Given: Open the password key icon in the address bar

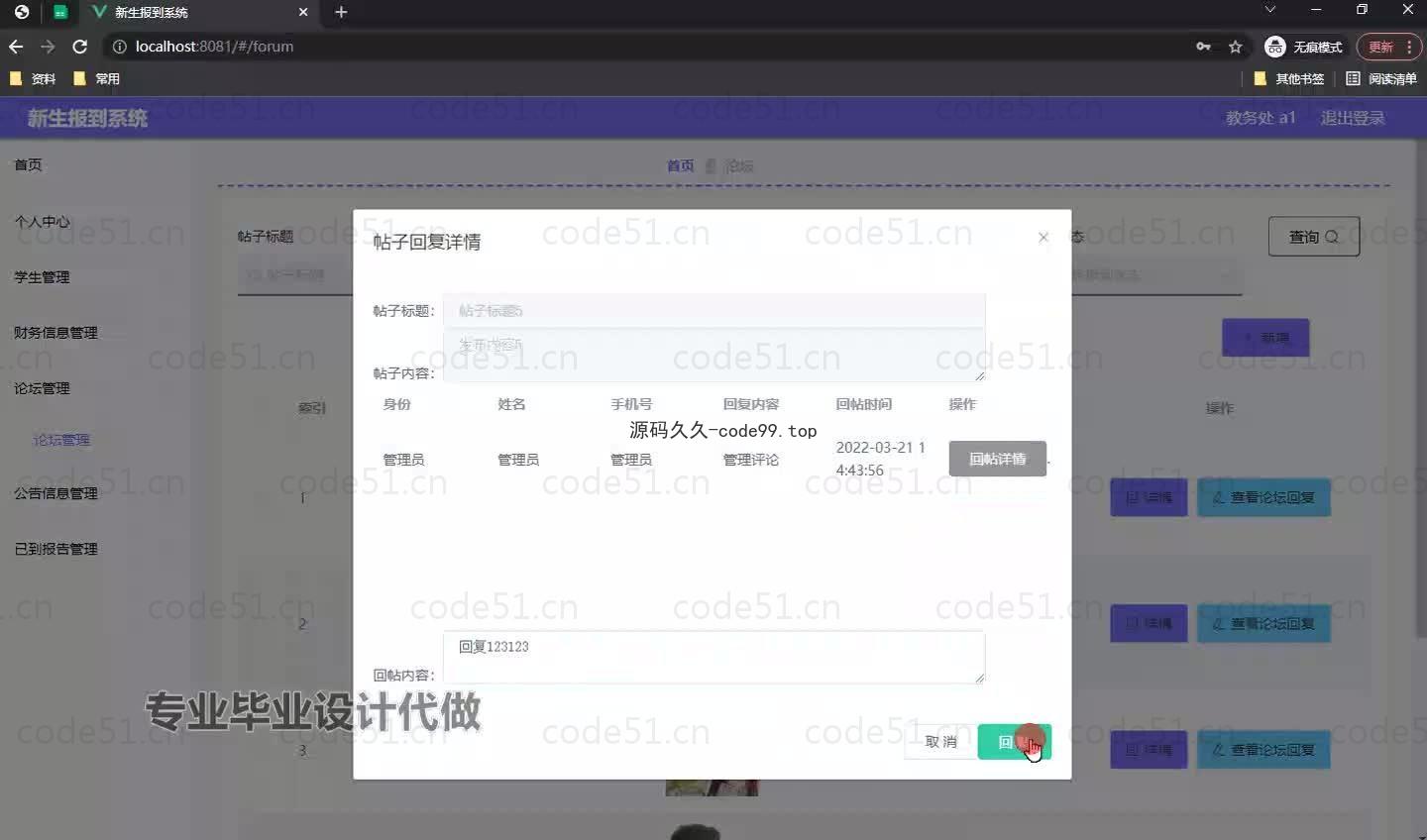Looking at the screenshot, I should click(1203, 47).
